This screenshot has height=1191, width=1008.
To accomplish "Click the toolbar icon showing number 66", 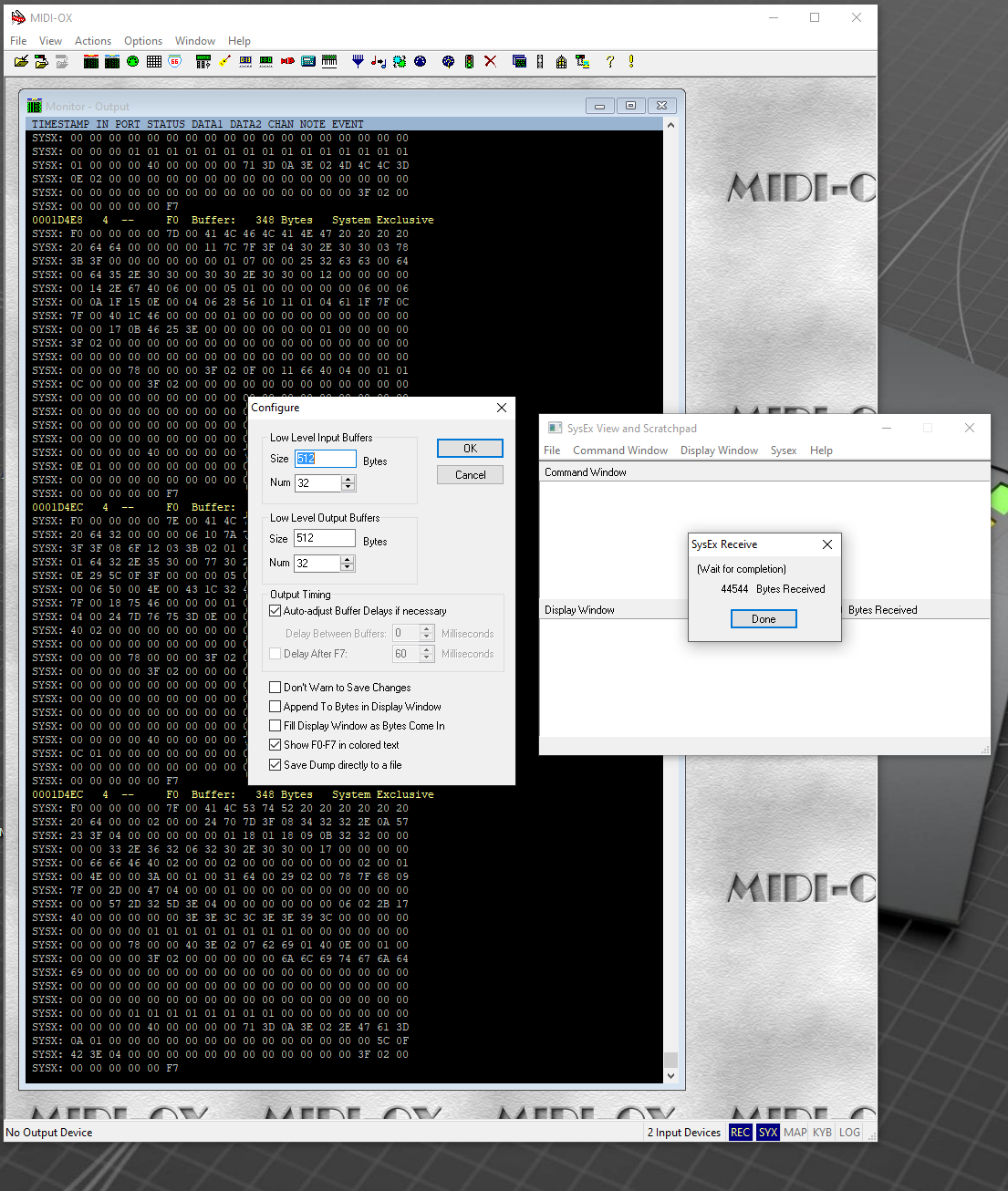I will pos(175,62).
